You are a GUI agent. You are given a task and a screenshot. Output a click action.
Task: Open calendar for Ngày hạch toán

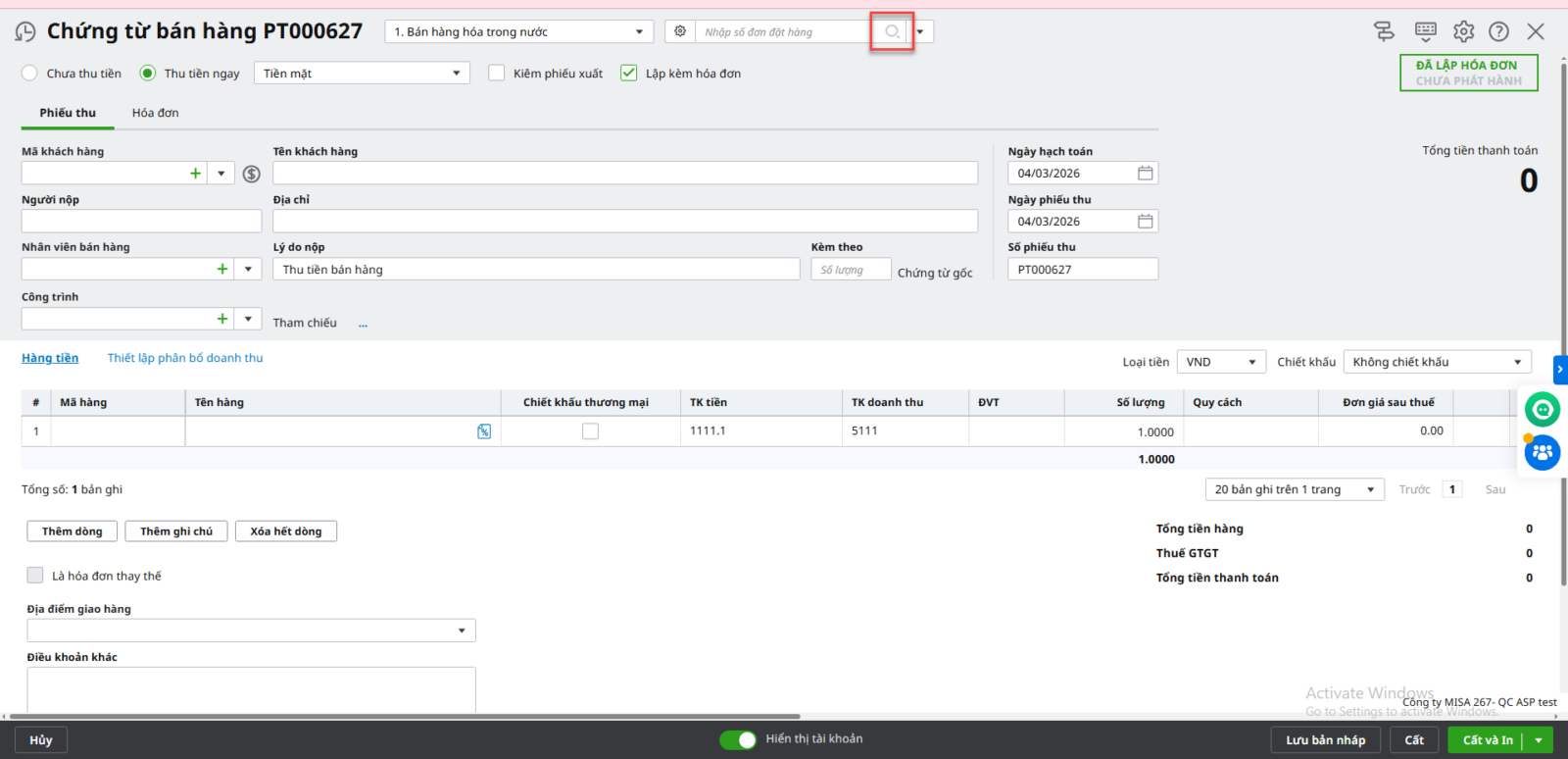[1145, 174]
